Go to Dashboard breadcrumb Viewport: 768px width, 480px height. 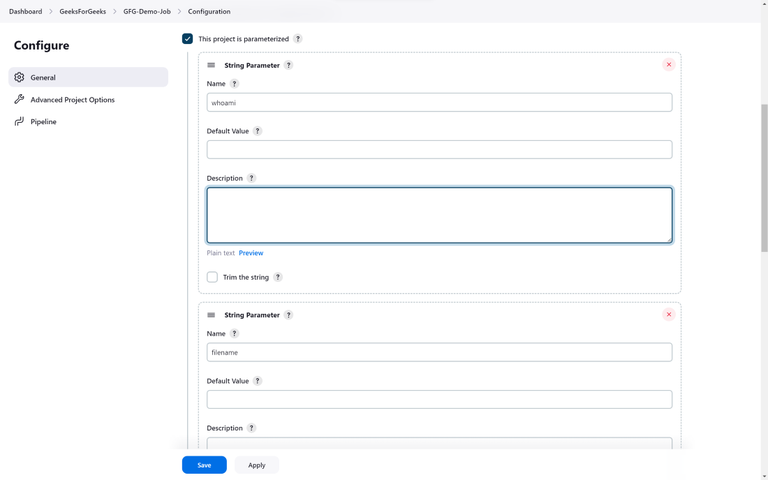point(25,11)
